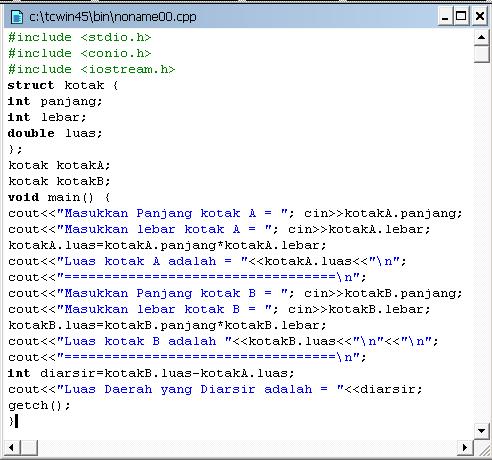Viewport: 492px width, 460px height.
Task: Click the vertical scrollbar thumb
Action: coord(481,54)
